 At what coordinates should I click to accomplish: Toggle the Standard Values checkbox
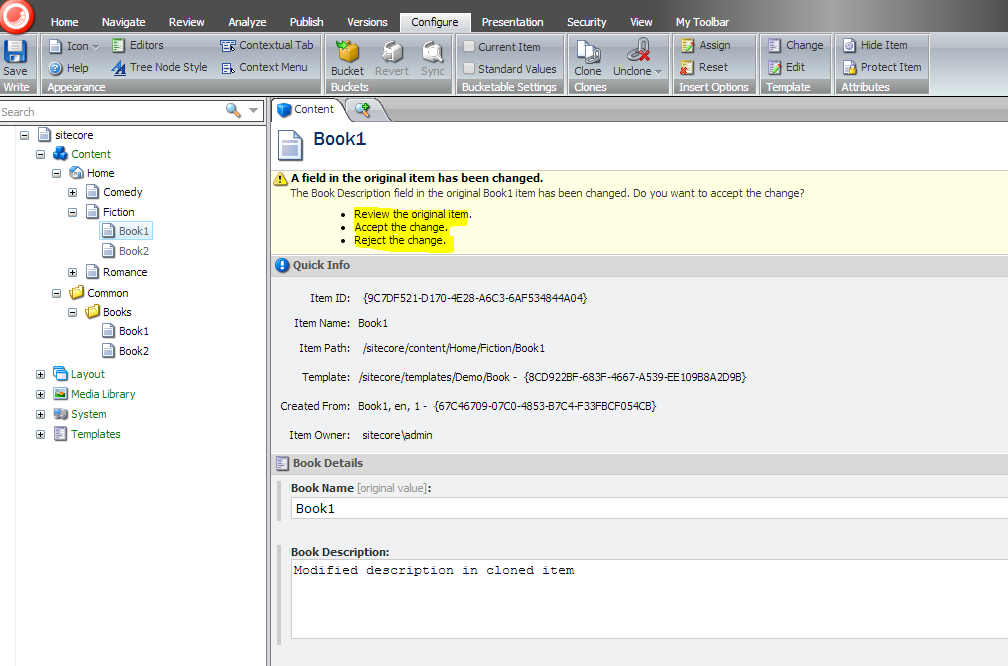469,68
